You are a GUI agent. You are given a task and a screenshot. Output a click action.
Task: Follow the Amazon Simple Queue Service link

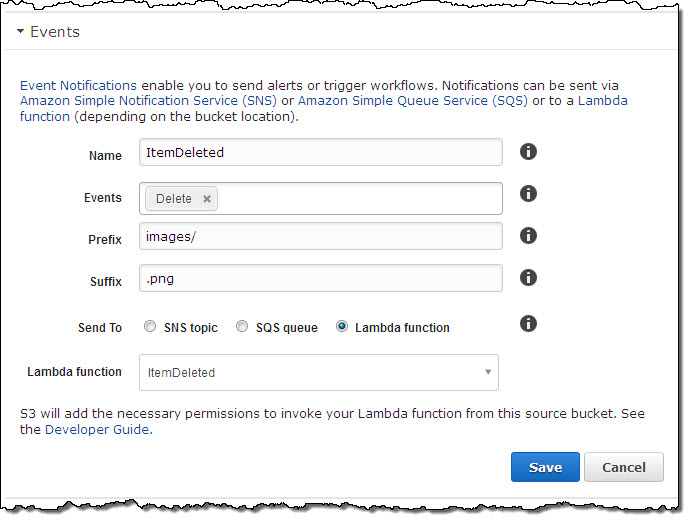click(412, 101)
